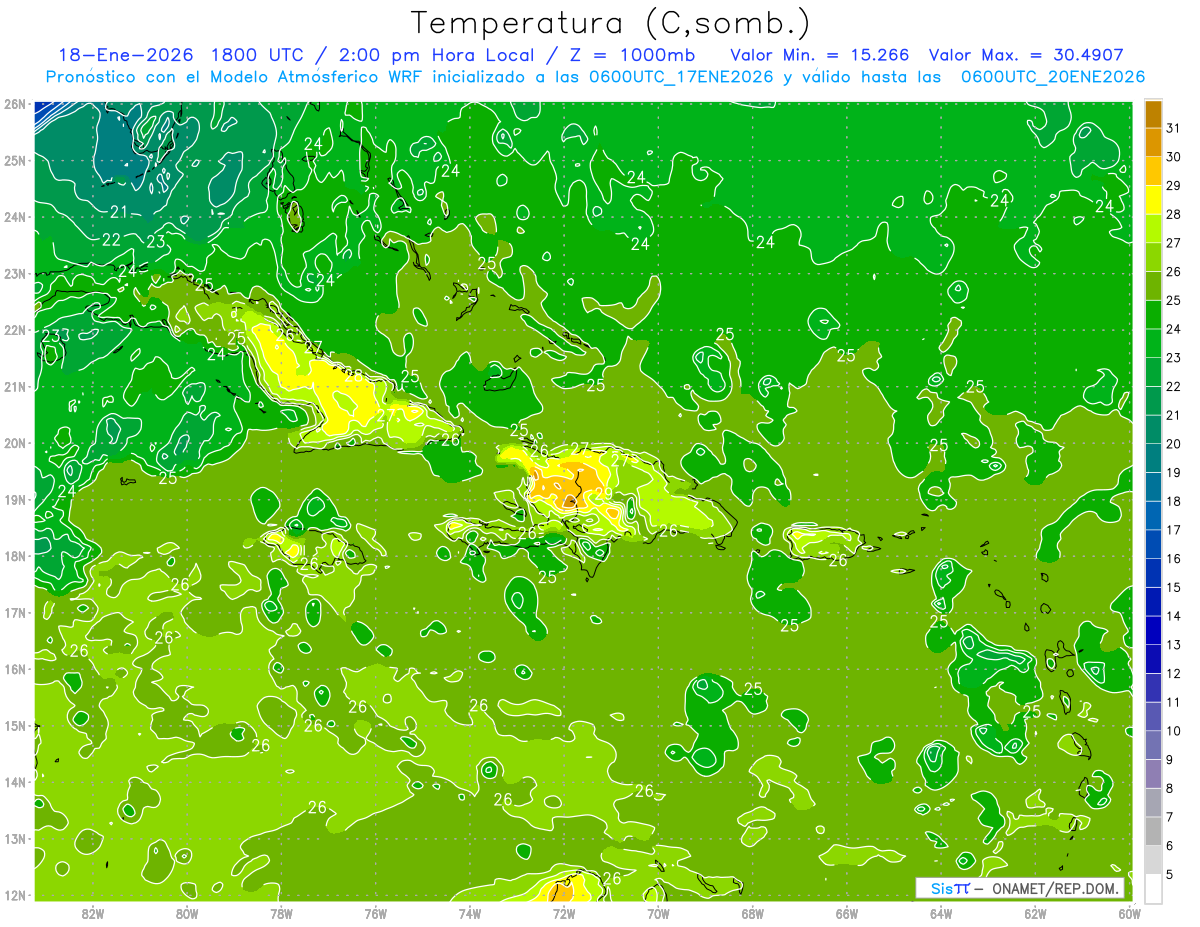
Task: Click the "60W" longitude axis label
Action: tap(1129, 913)
